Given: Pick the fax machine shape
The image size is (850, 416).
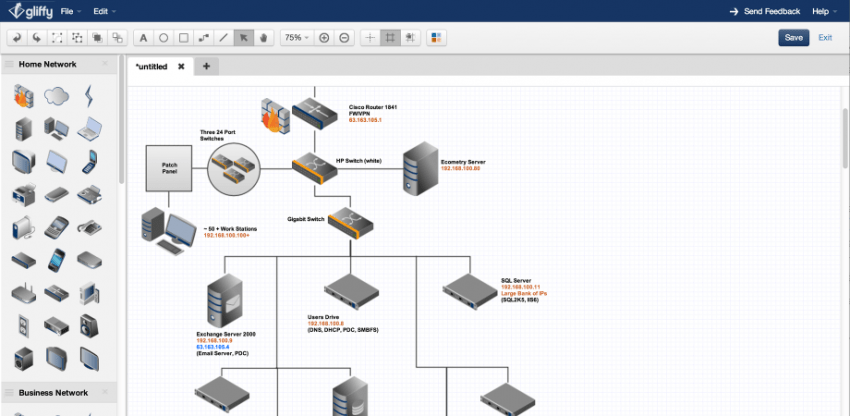Looking at the screenshot, I should click(x=89, y=194).
